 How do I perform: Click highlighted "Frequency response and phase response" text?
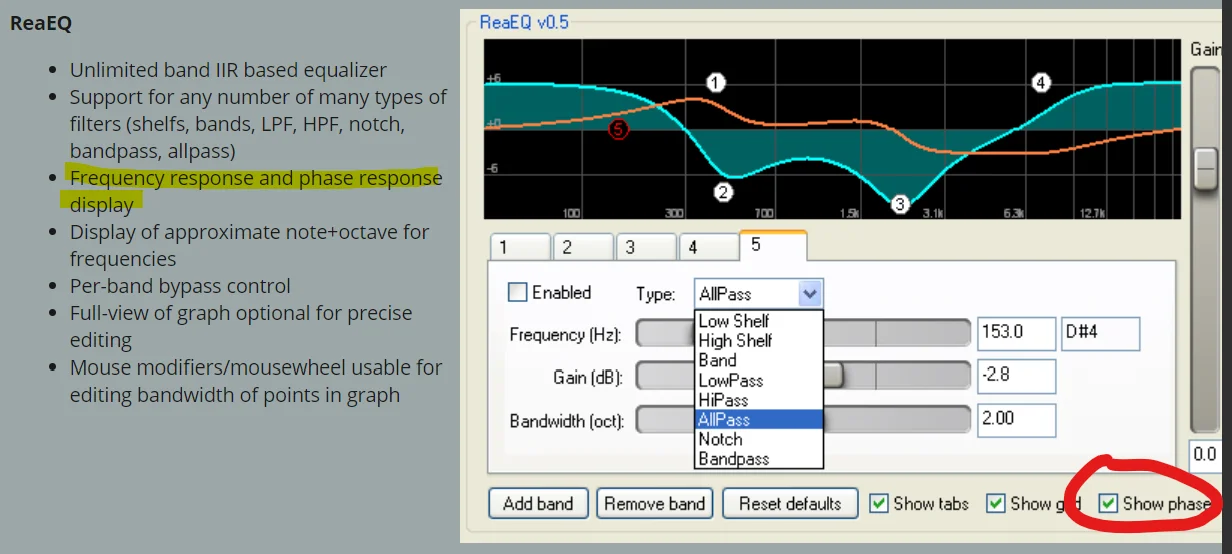pyautogui.click(x=256, y=178)
